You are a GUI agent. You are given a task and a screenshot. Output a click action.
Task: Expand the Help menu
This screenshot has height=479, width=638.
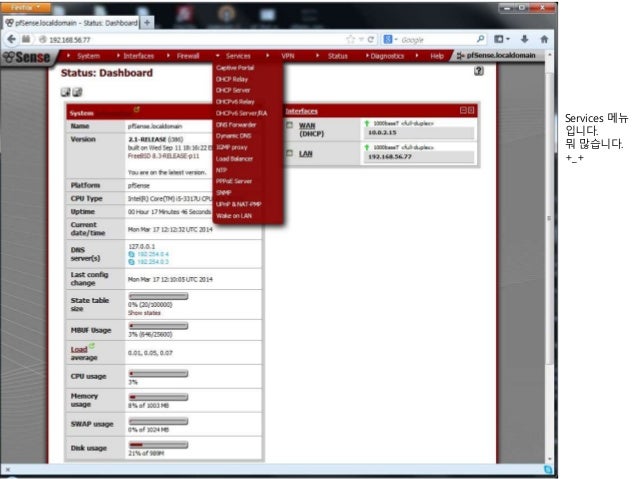pos(437,56)
